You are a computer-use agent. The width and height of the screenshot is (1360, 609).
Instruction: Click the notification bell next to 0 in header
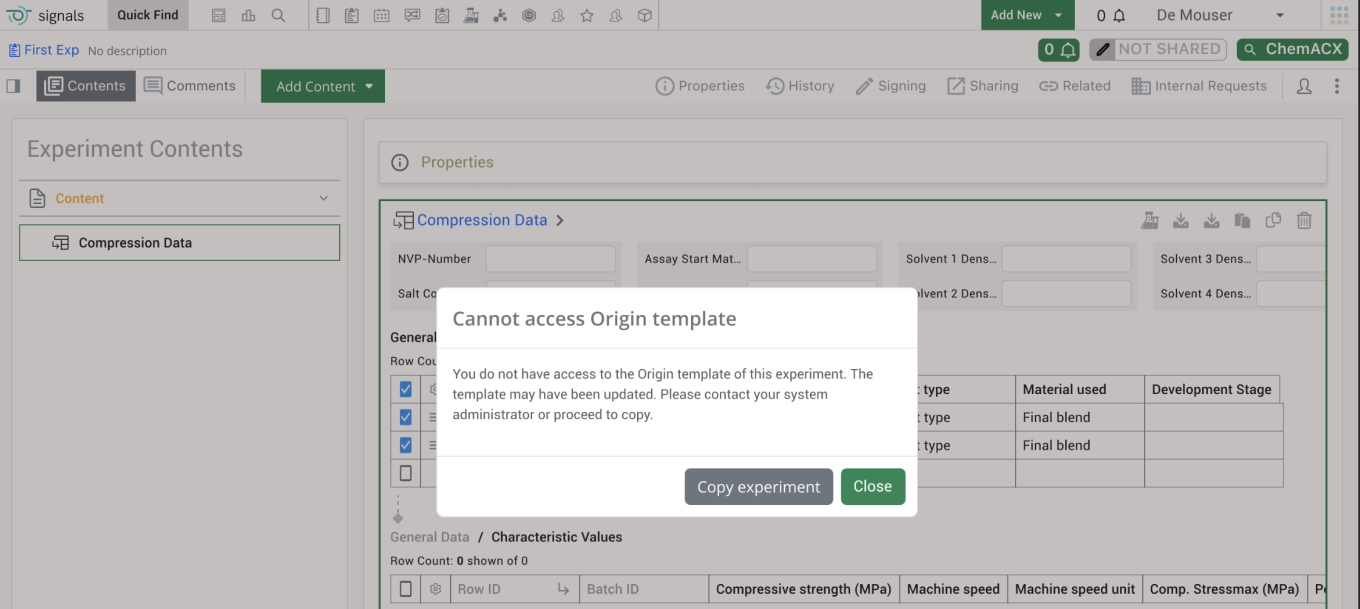[x=1119, y=15]
